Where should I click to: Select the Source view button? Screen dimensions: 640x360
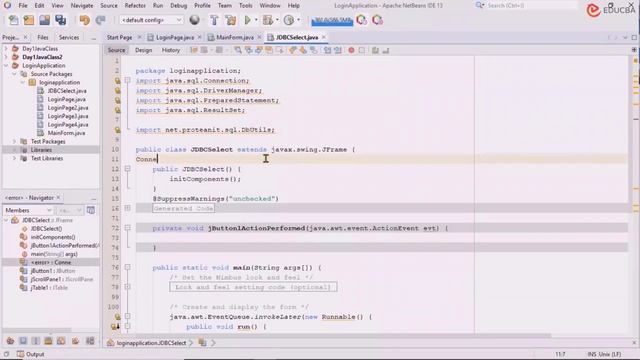[x=116, y=50]
